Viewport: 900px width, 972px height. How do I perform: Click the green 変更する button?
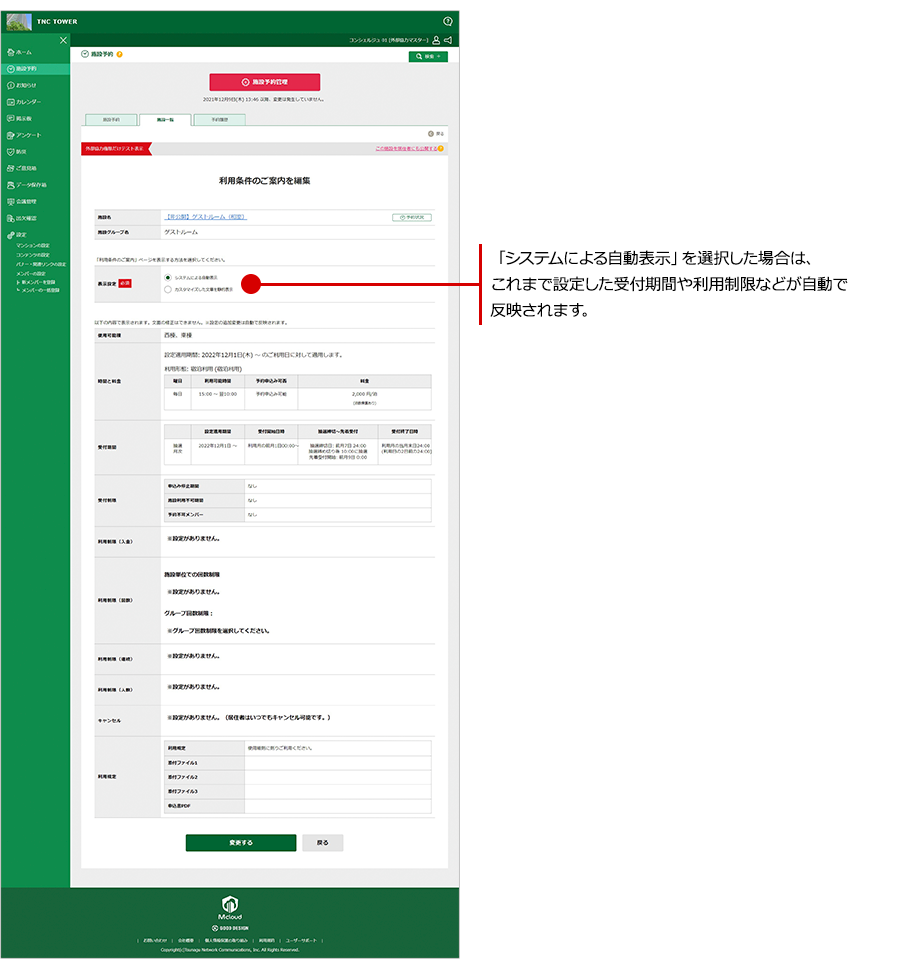click(240, 843)
